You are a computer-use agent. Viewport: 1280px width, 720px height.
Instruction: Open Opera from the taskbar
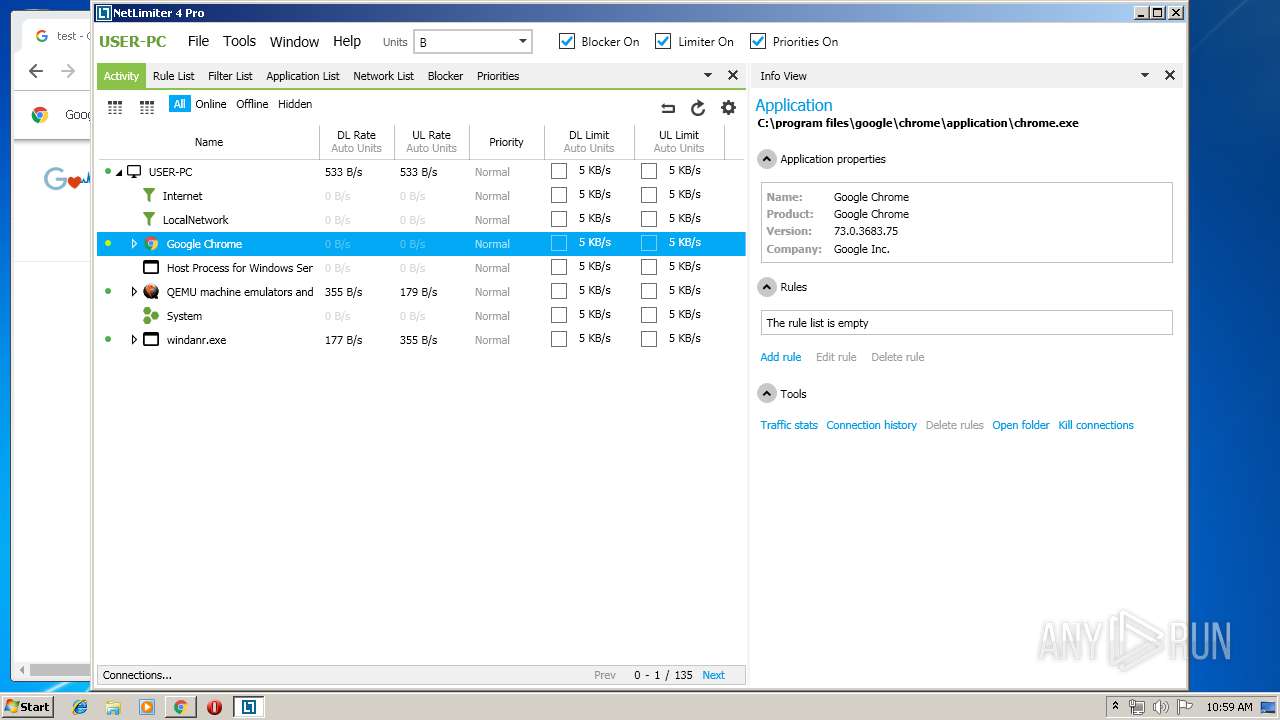214,707
